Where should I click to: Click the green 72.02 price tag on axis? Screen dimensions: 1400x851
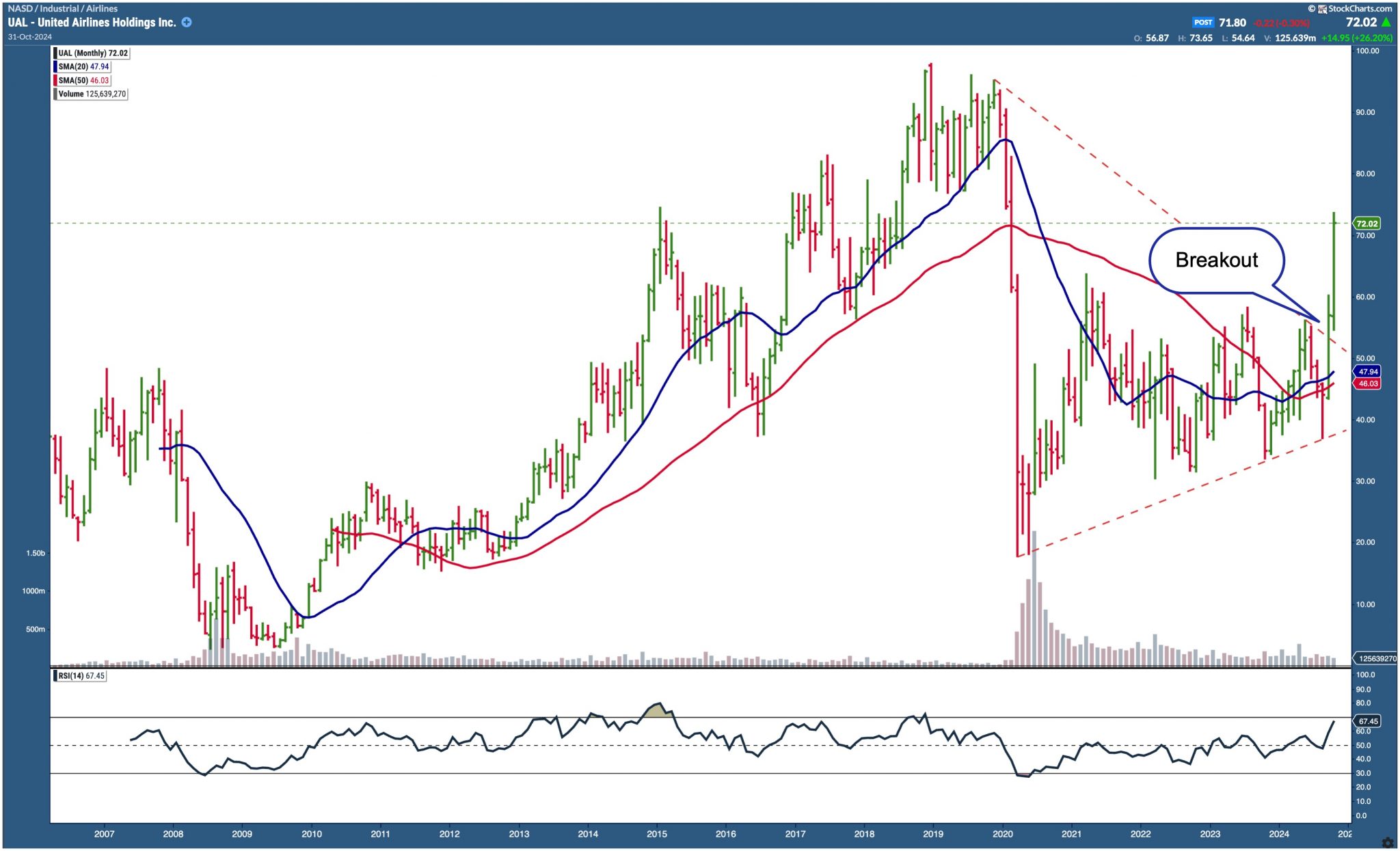pos(1367,224)
